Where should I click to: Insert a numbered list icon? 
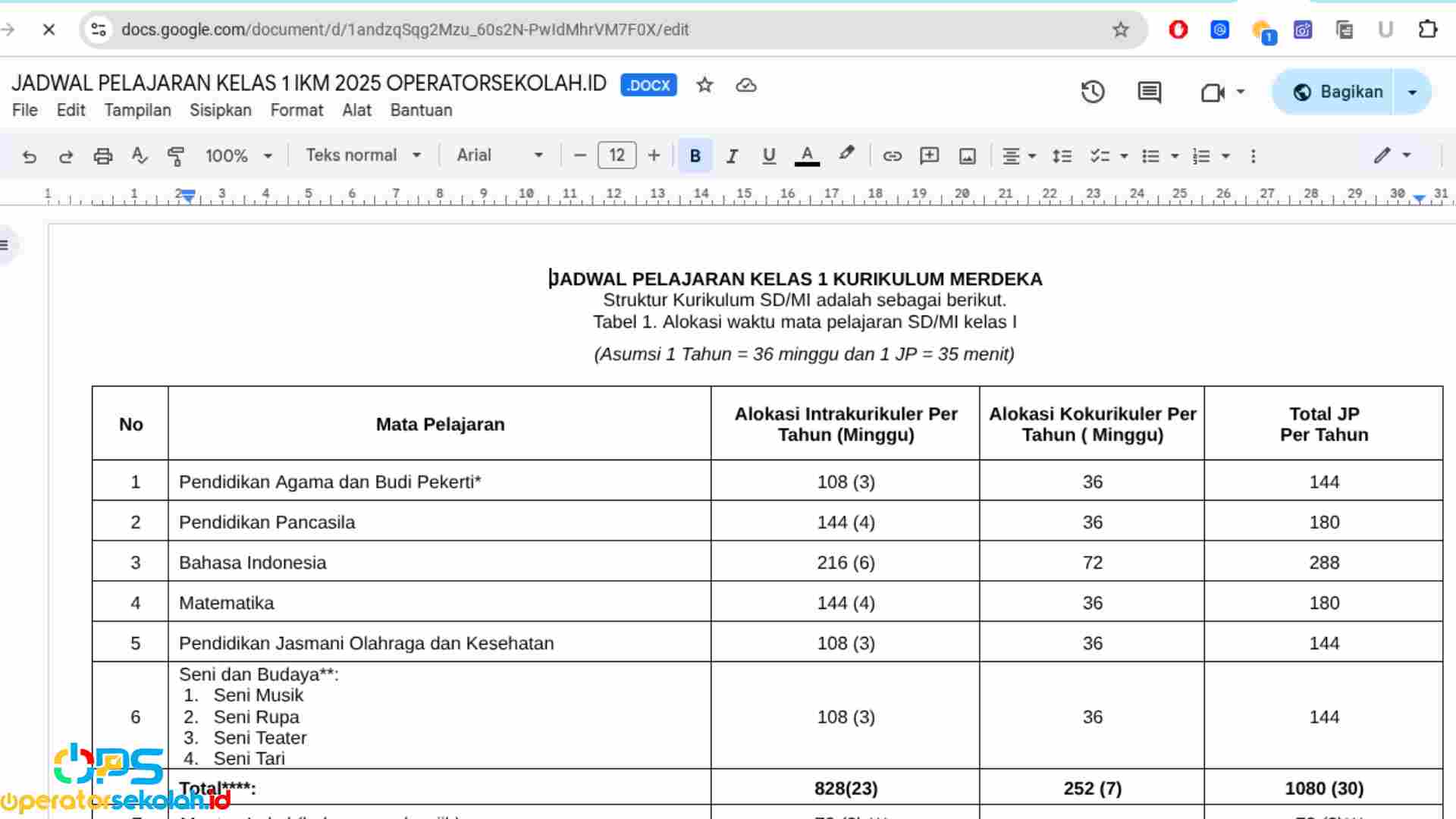1201,156
